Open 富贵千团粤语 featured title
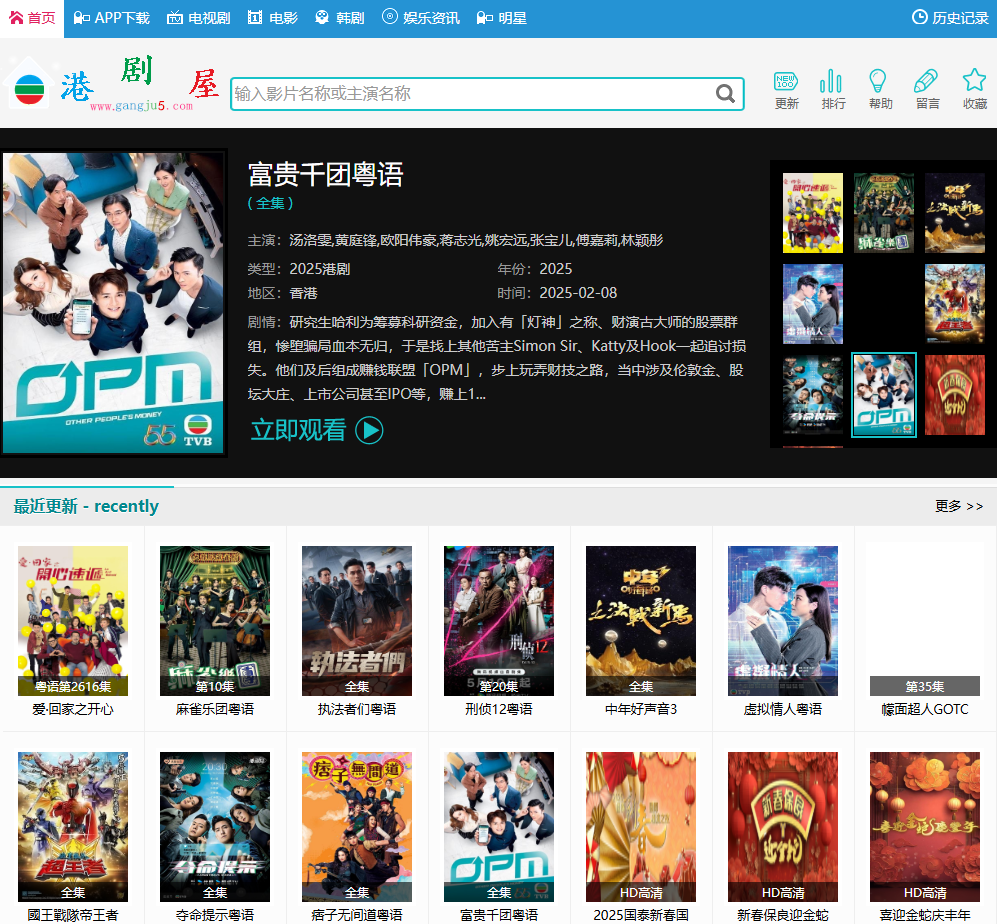This screenshot has width=997, height=924. pyautogui.click(x=326, y=174)
